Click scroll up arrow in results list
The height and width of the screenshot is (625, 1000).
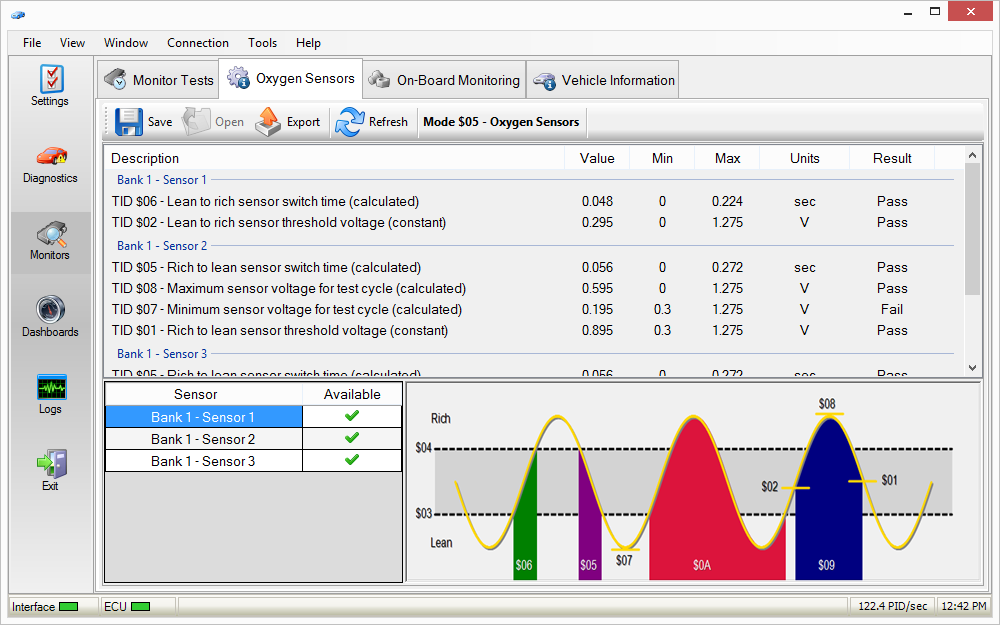click(x=973, y=155)
